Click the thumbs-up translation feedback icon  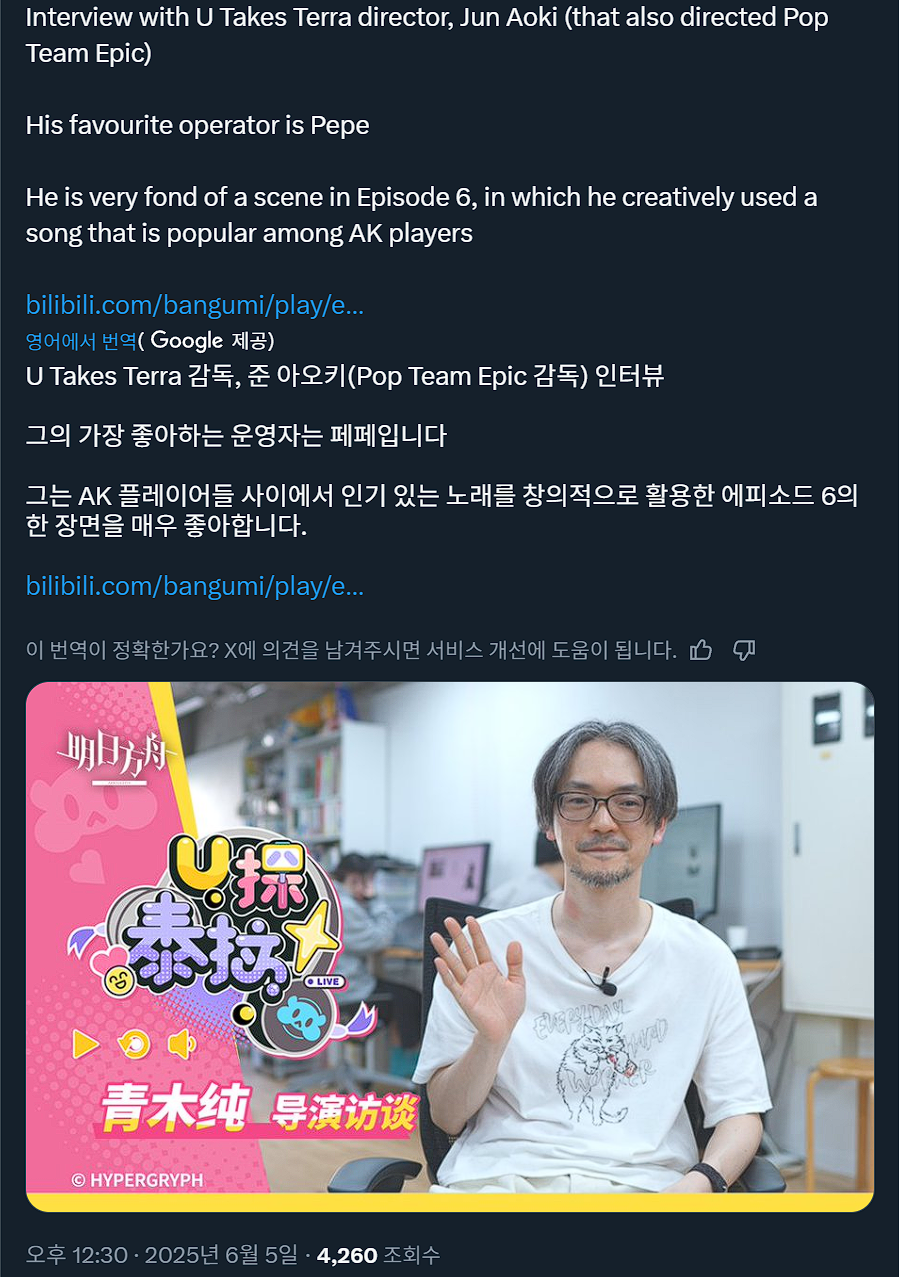click(701, 650)
